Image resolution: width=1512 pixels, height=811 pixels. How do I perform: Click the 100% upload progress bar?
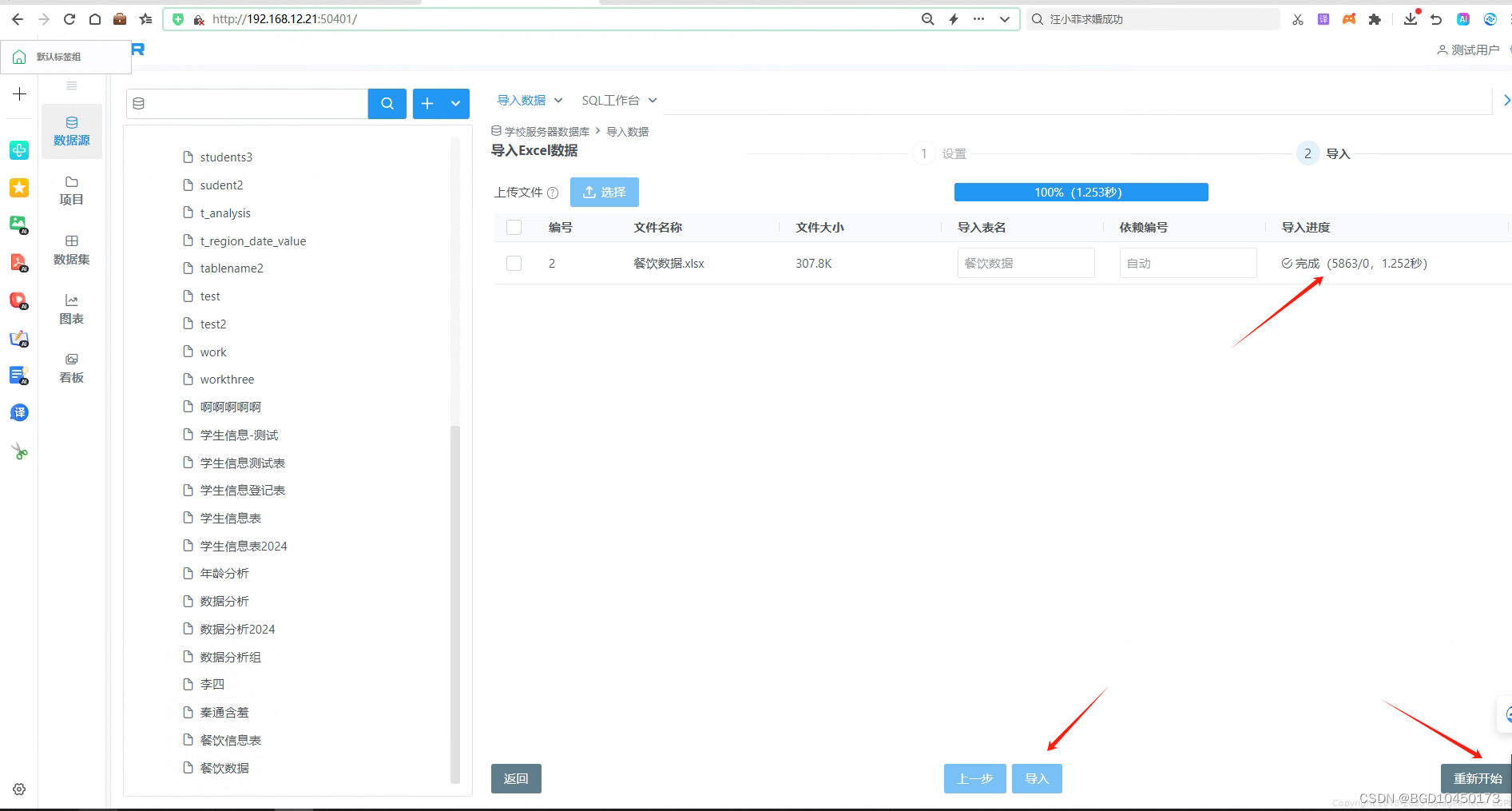pos(1080,192)
